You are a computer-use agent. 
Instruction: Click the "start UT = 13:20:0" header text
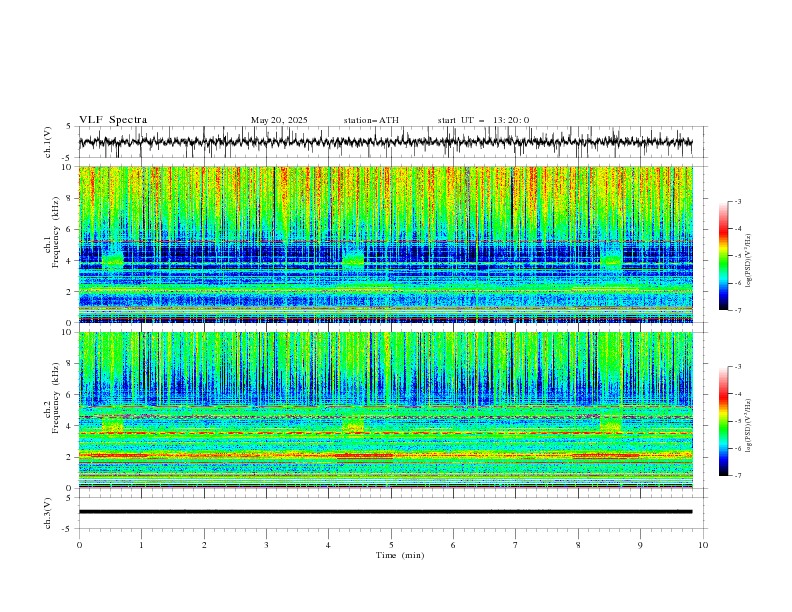click(x=483, y=120)
